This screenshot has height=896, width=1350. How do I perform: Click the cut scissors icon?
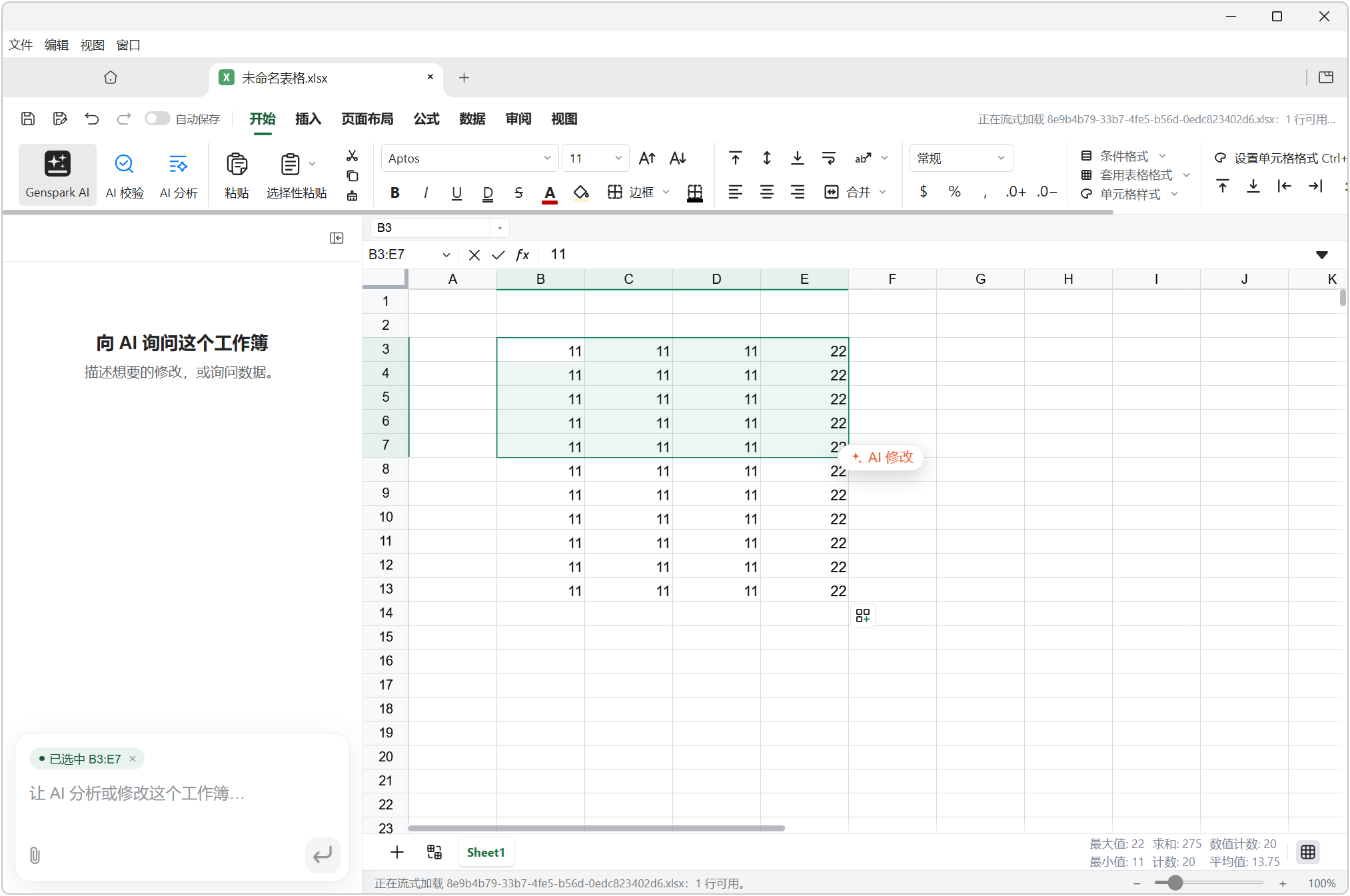[352, 156]
